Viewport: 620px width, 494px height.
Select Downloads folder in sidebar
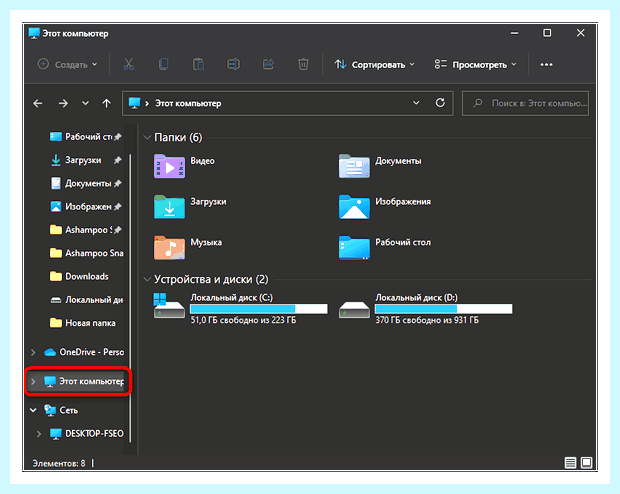pos(79,276)
